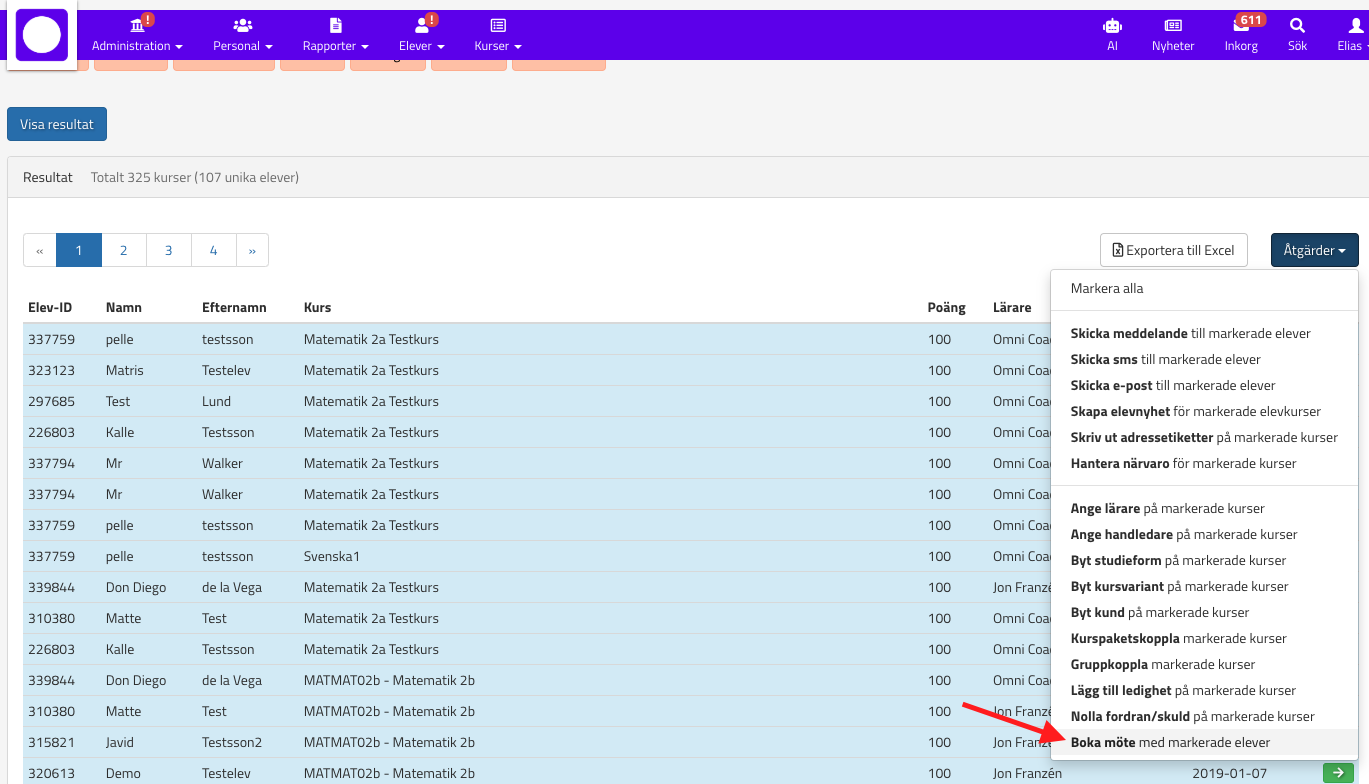Image resolution: width=1369 pixels, height=784 pixels.
Task: Open Nyheter news icon
Action: [x=1173, y=27]
